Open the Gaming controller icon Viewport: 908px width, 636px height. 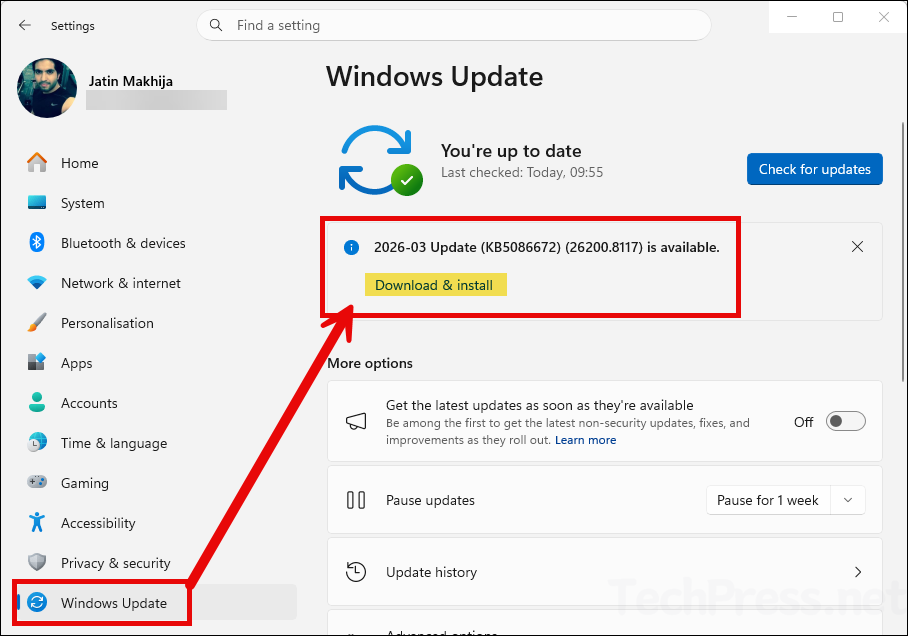(38, 483)
